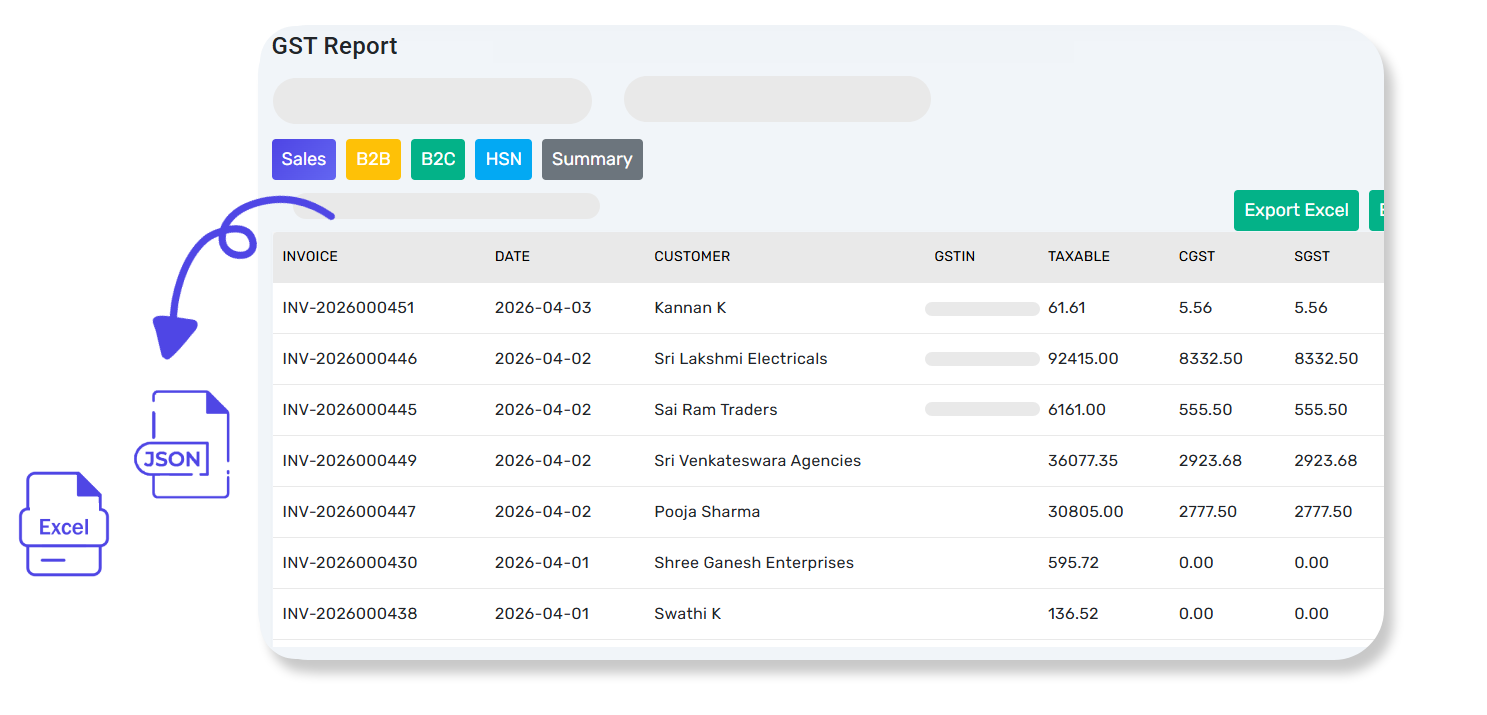Click the JSON file icon
Screen dimensions: 1487x715
[185, 445]
